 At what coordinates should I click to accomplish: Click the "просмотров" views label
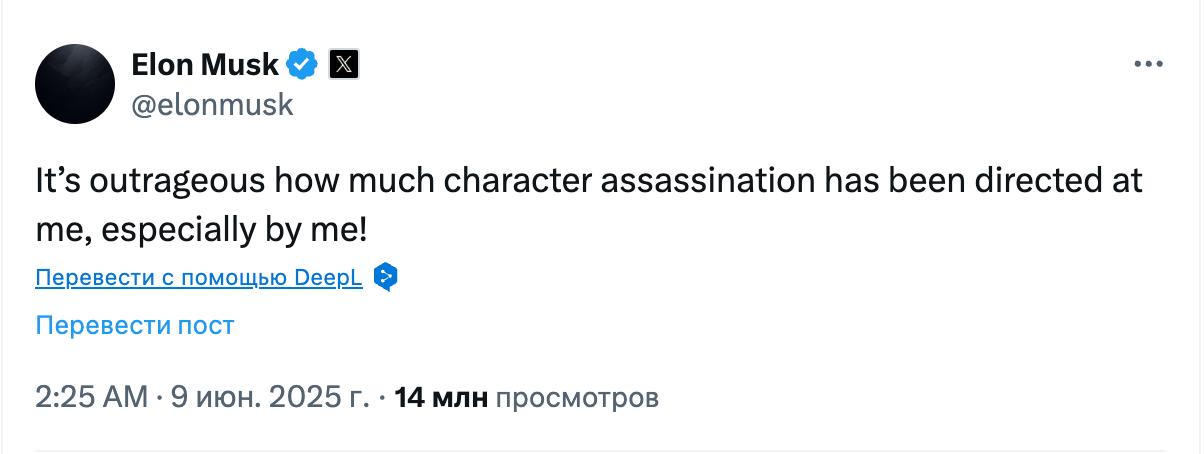coord(577,398)
